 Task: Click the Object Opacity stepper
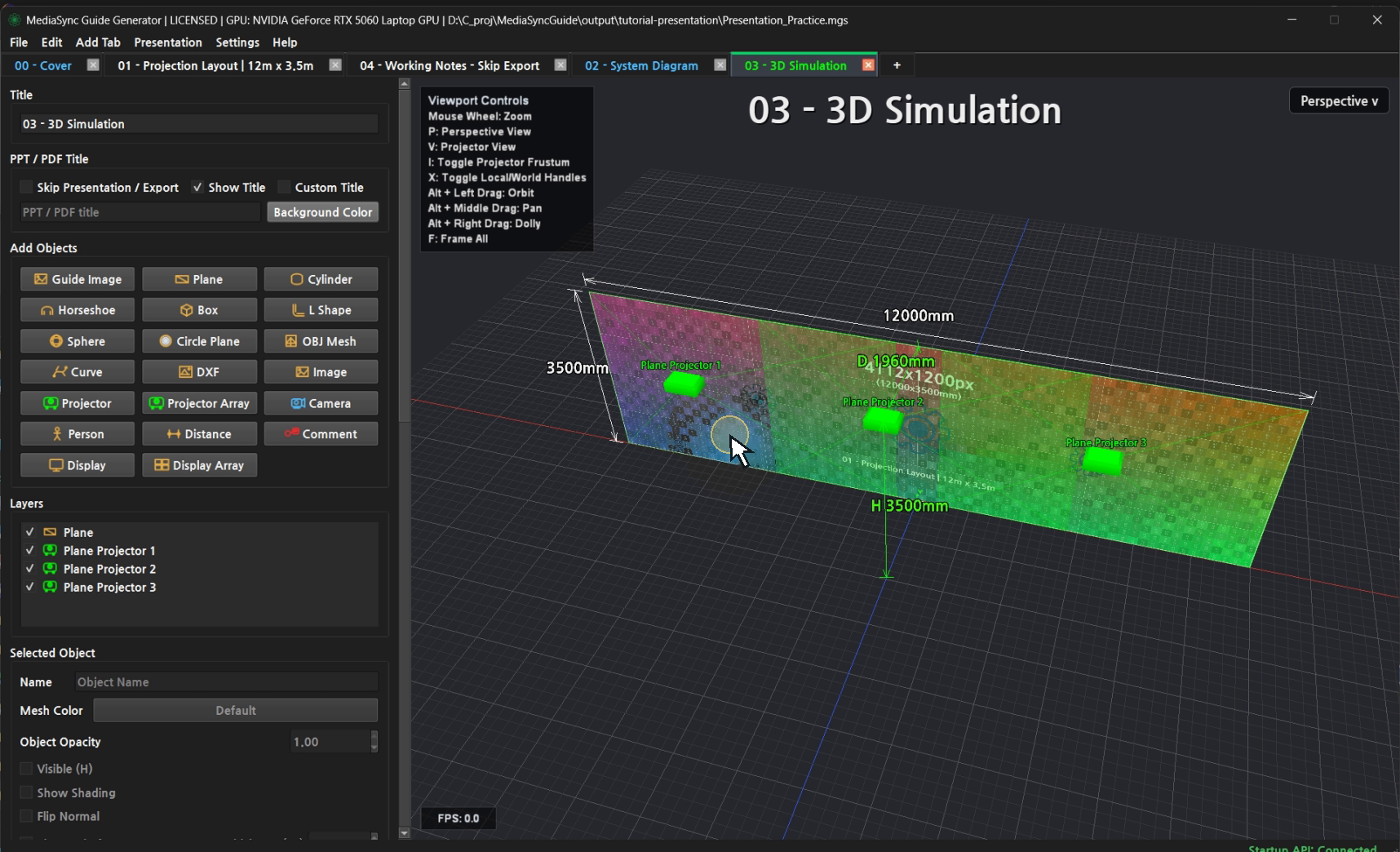click(x=374, y=742)
